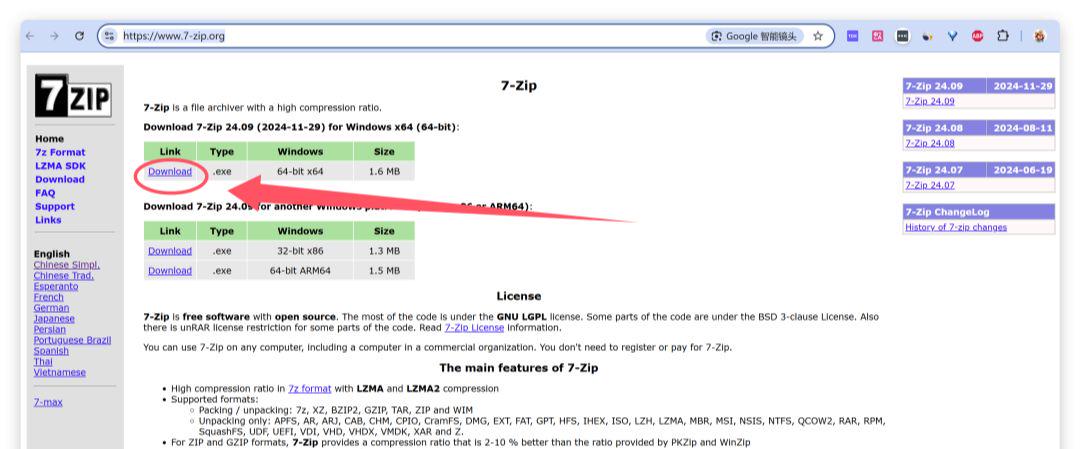
Task: Download the 32-bit x86 .exe
Action: pyautogui.click(x=169, y=251)
